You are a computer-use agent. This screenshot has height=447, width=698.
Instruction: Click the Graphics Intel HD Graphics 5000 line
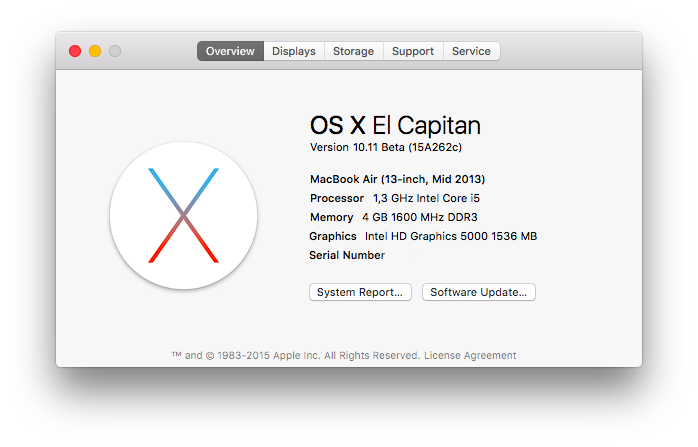[x=423, y=236]
